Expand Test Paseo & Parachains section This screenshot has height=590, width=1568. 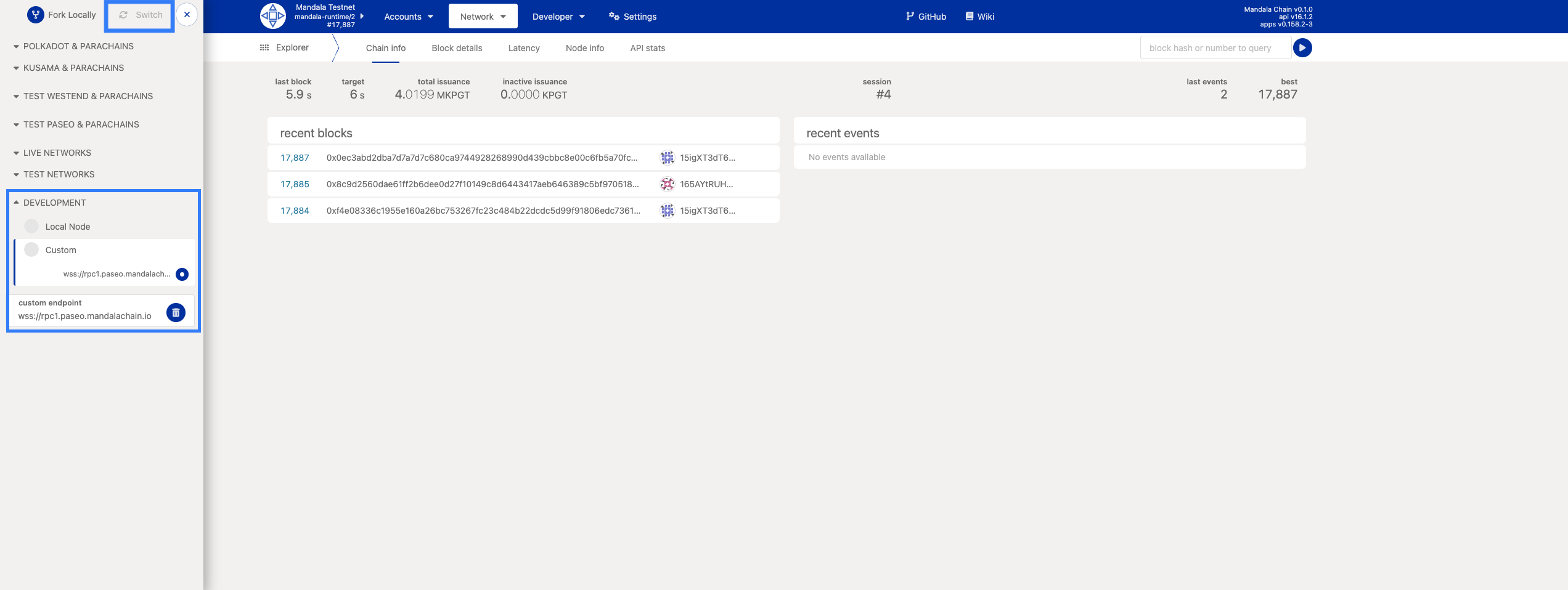coord(76,124)
